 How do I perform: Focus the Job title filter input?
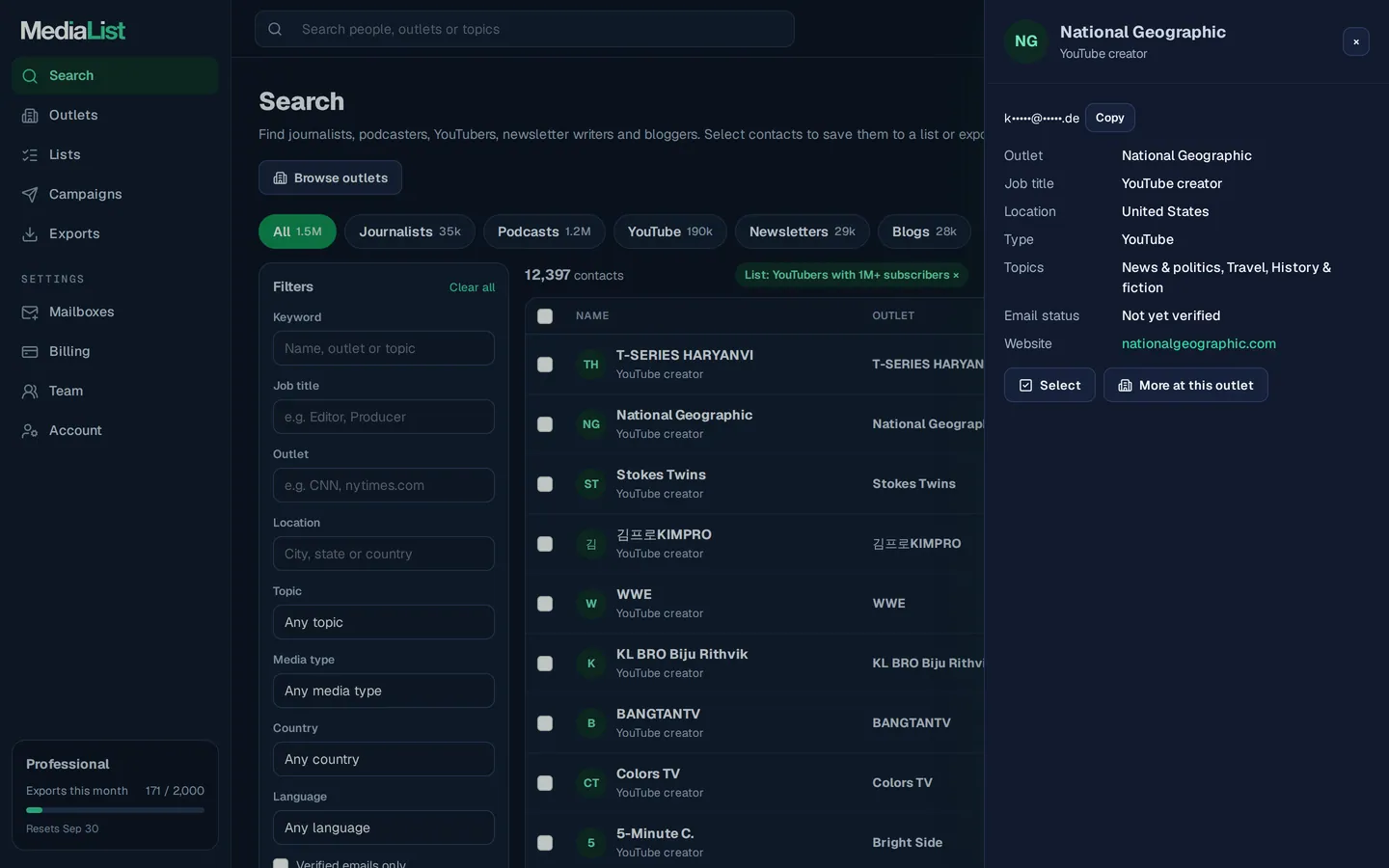[x=384, y=417]
